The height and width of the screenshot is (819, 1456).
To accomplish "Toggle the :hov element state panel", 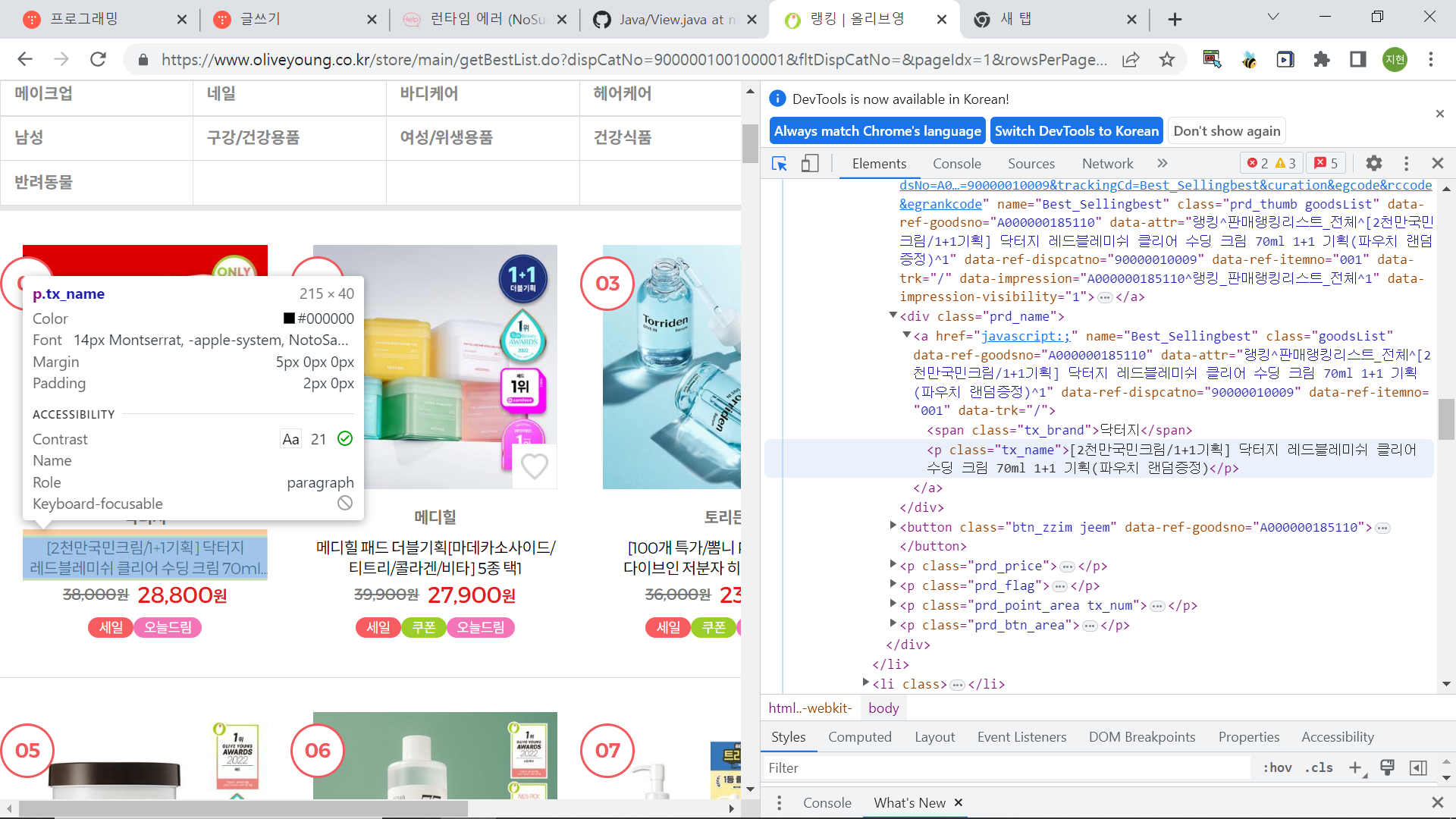I will coord(1277,767).
